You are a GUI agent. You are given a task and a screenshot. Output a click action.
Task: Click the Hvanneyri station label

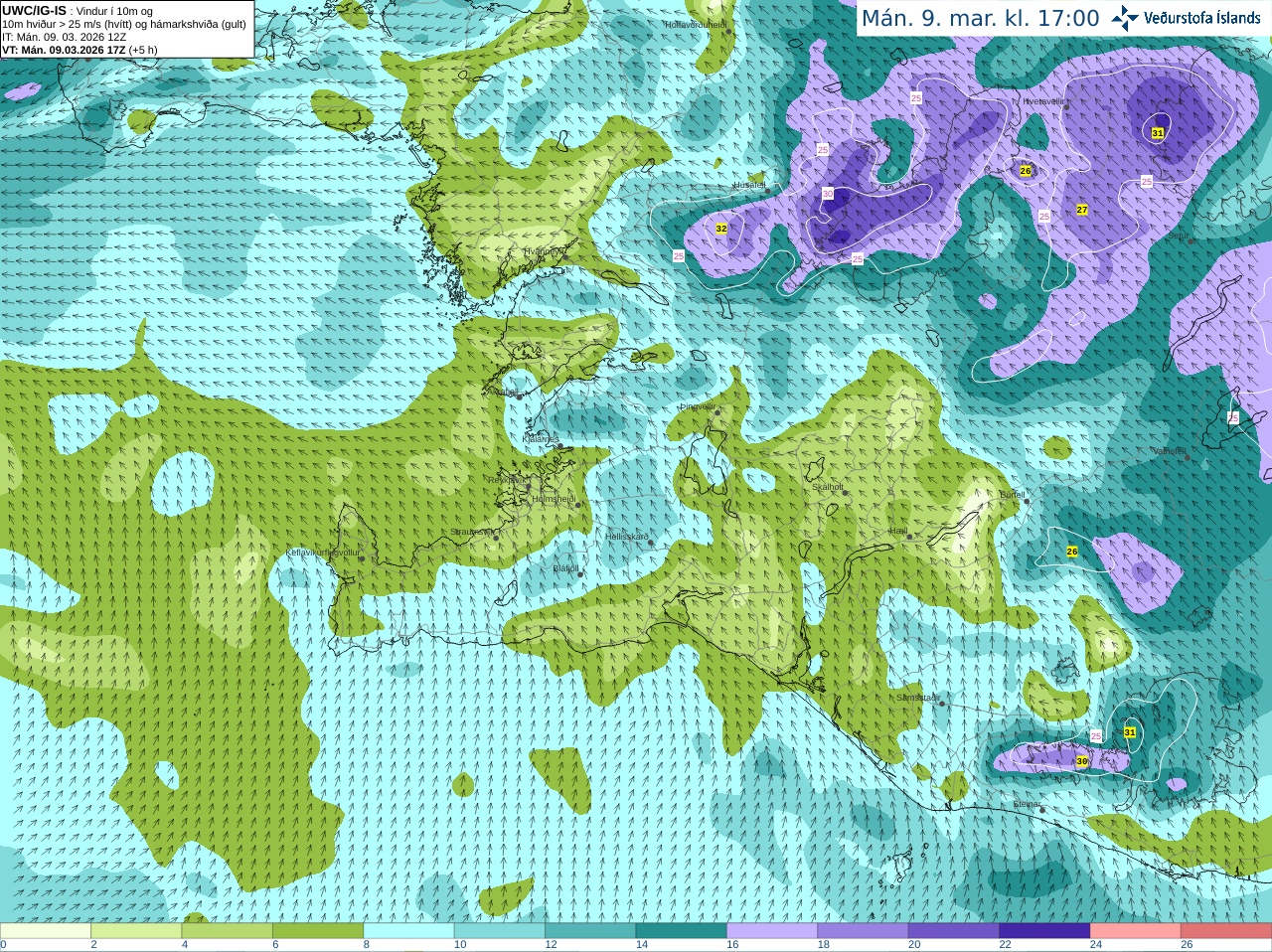click(544, 251)
